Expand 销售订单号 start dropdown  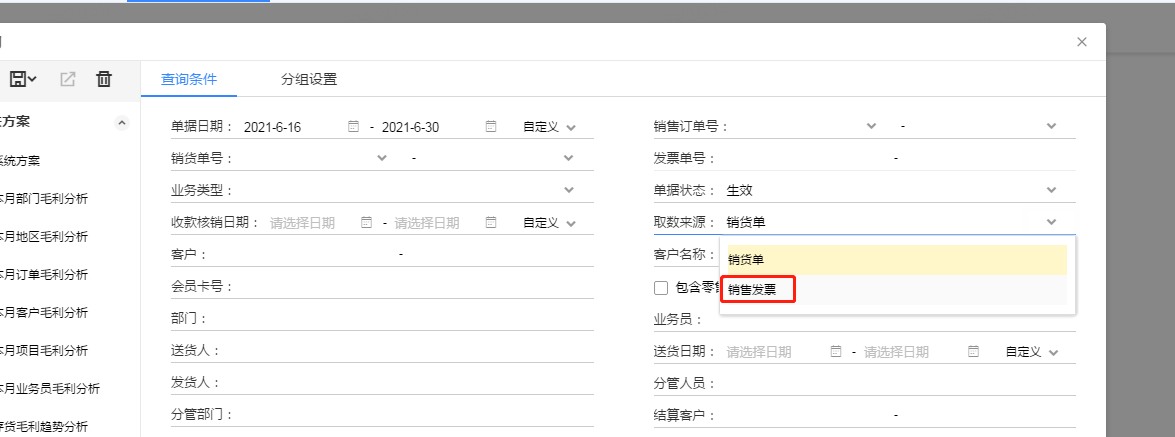pos(871,127)
